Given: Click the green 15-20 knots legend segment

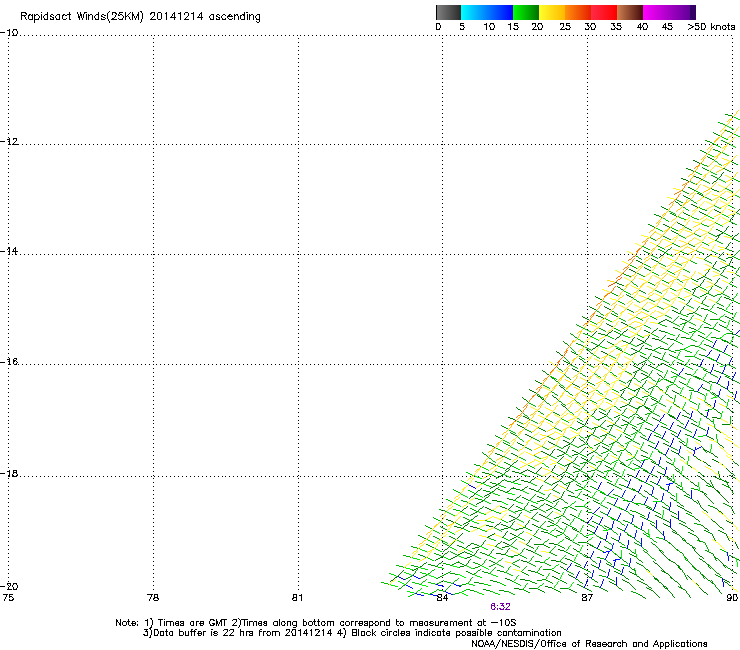Looking at the screenshot, I should click(526, 12).
